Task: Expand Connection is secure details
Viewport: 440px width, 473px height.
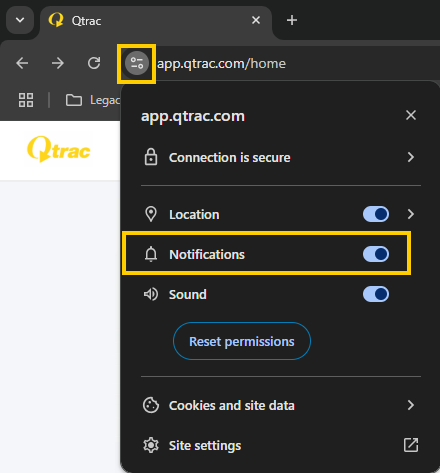Action: tap(281, 157)
